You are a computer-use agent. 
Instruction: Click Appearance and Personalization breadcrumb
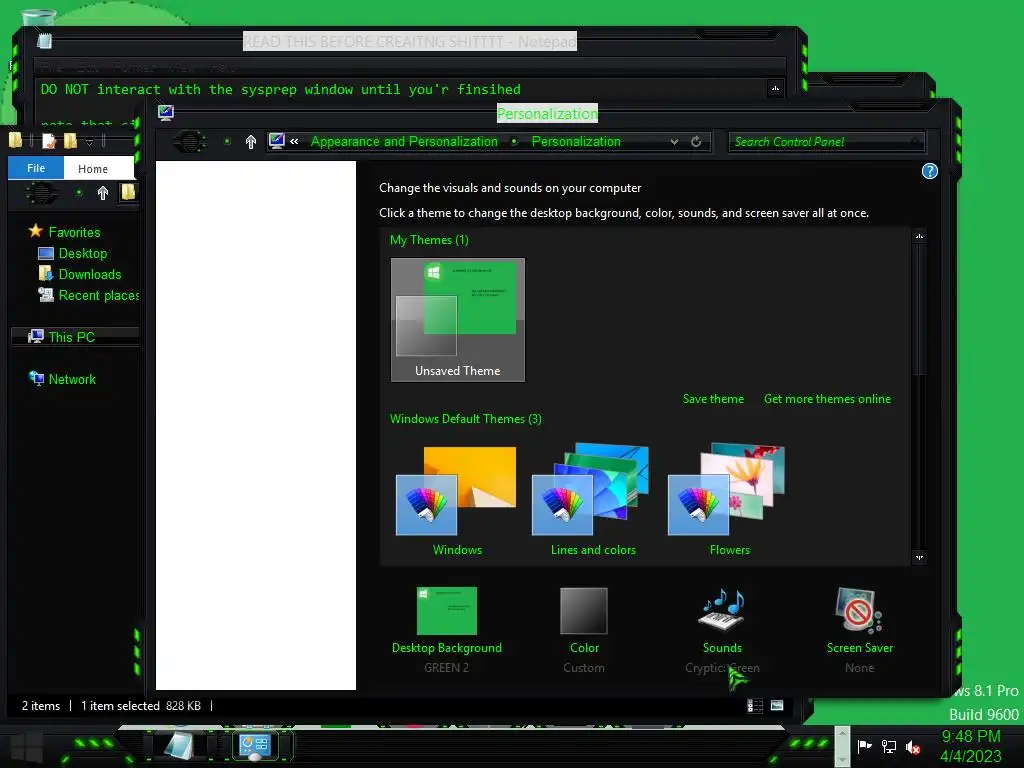[x=404, y=142]
